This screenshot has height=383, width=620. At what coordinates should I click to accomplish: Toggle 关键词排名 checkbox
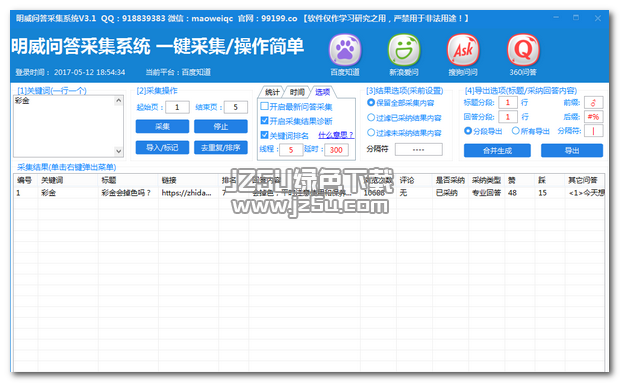tap(265, 135)
